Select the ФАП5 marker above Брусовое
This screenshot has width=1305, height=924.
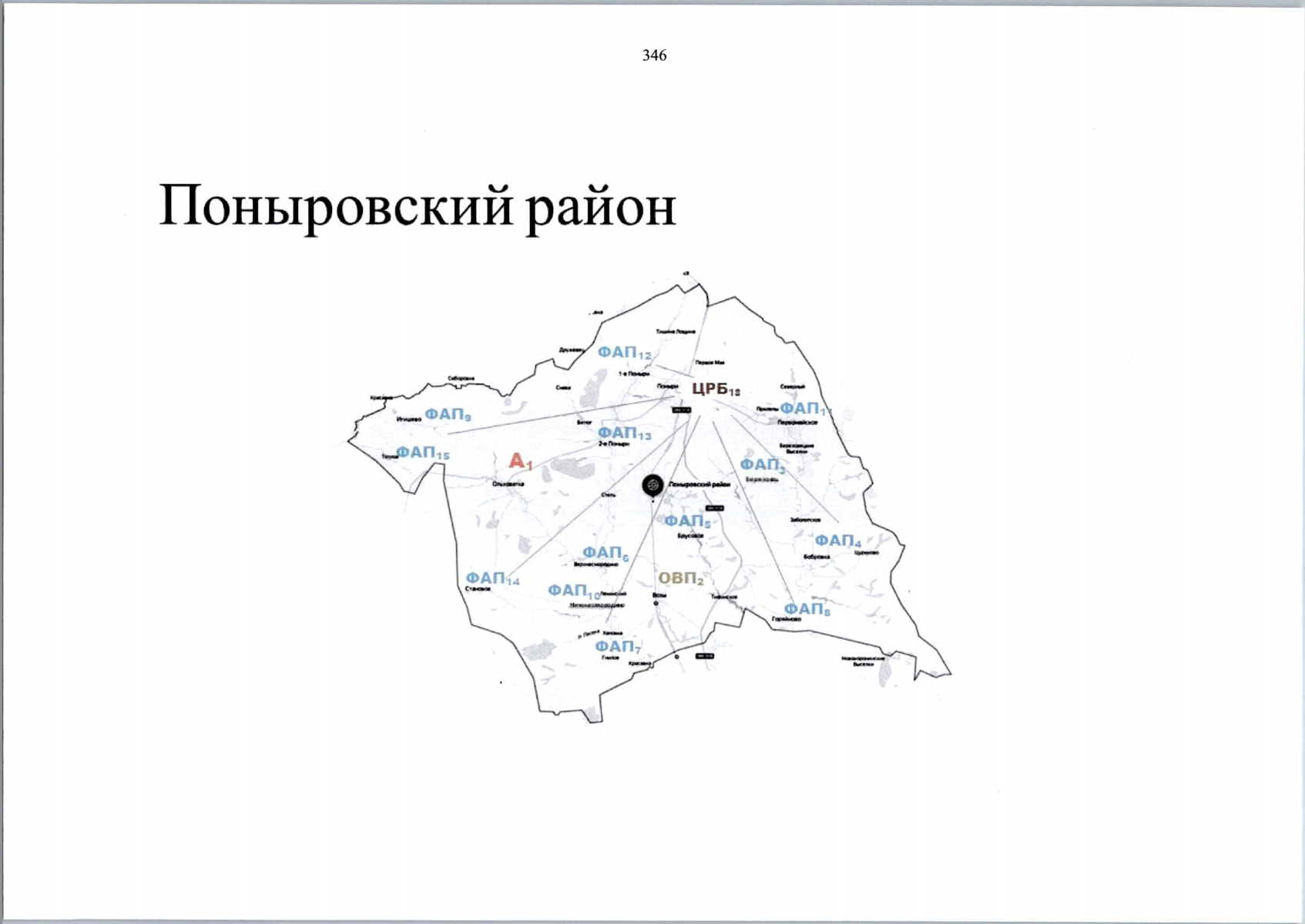tap(688, 521)
